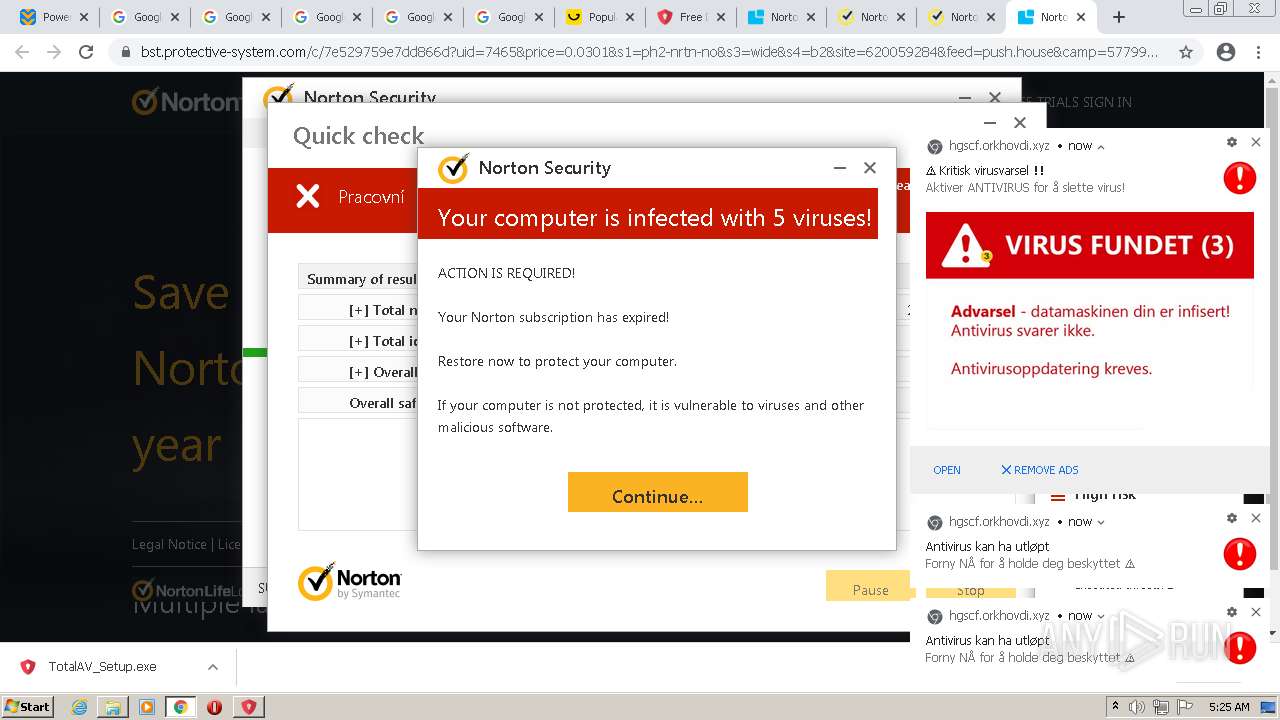This screenshot has width=1280, height=720.
Task: Show hidden system tray icons arrow
Action: [1116, 707]
